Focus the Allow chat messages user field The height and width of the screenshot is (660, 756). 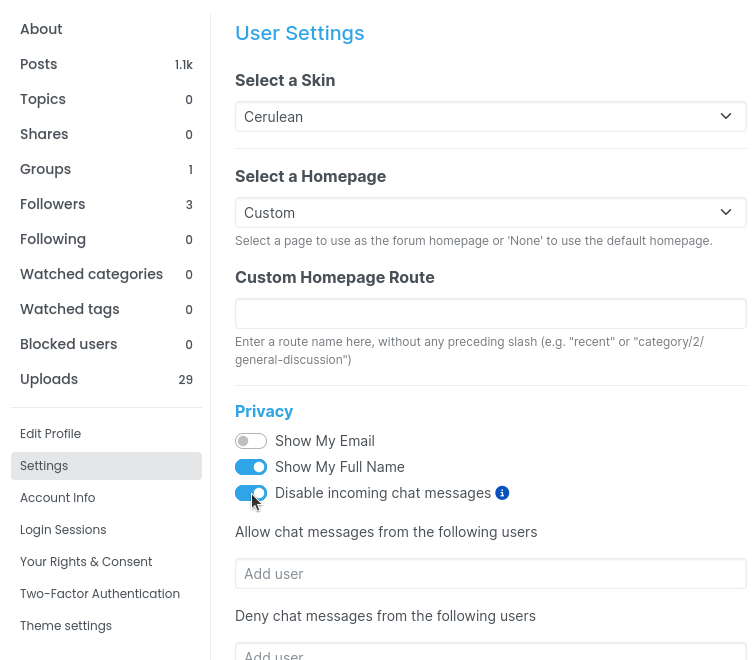pos(490,574)
